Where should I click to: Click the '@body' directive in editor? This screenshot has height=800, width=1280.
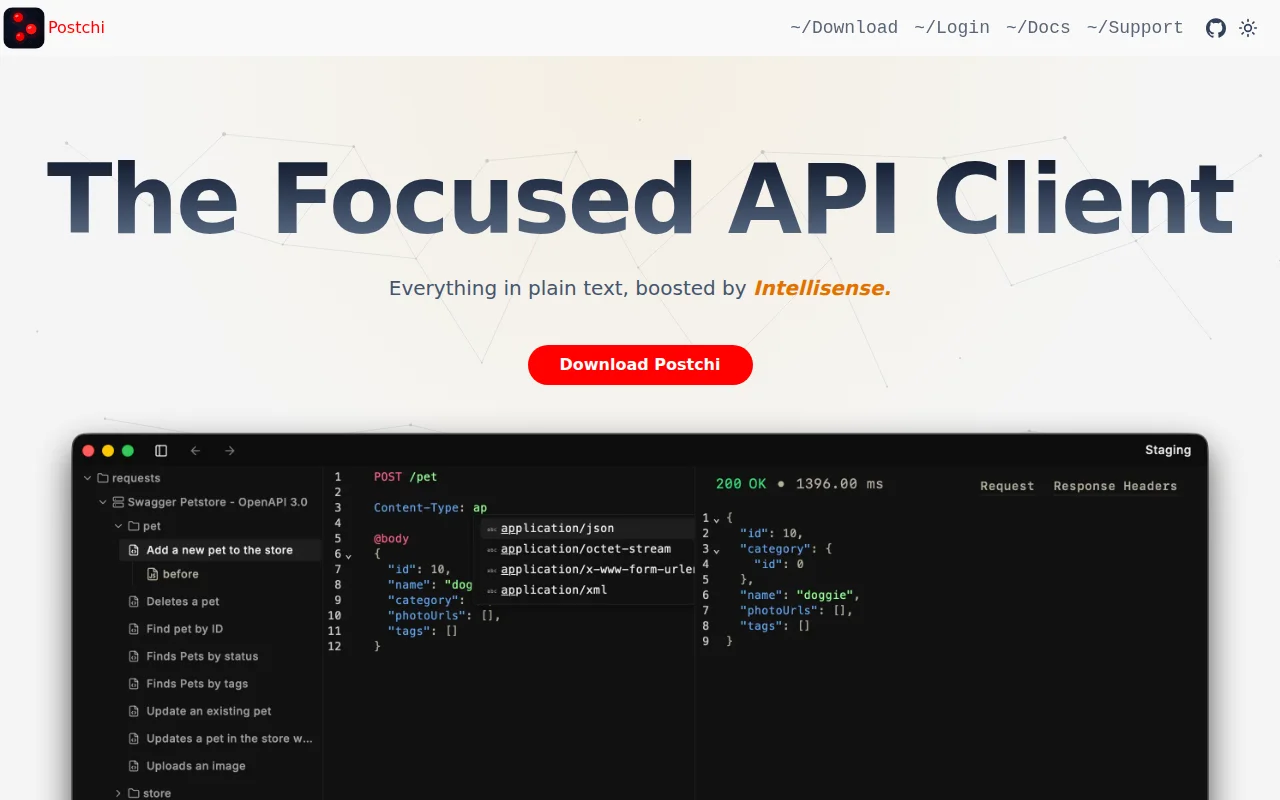[391, 539]
